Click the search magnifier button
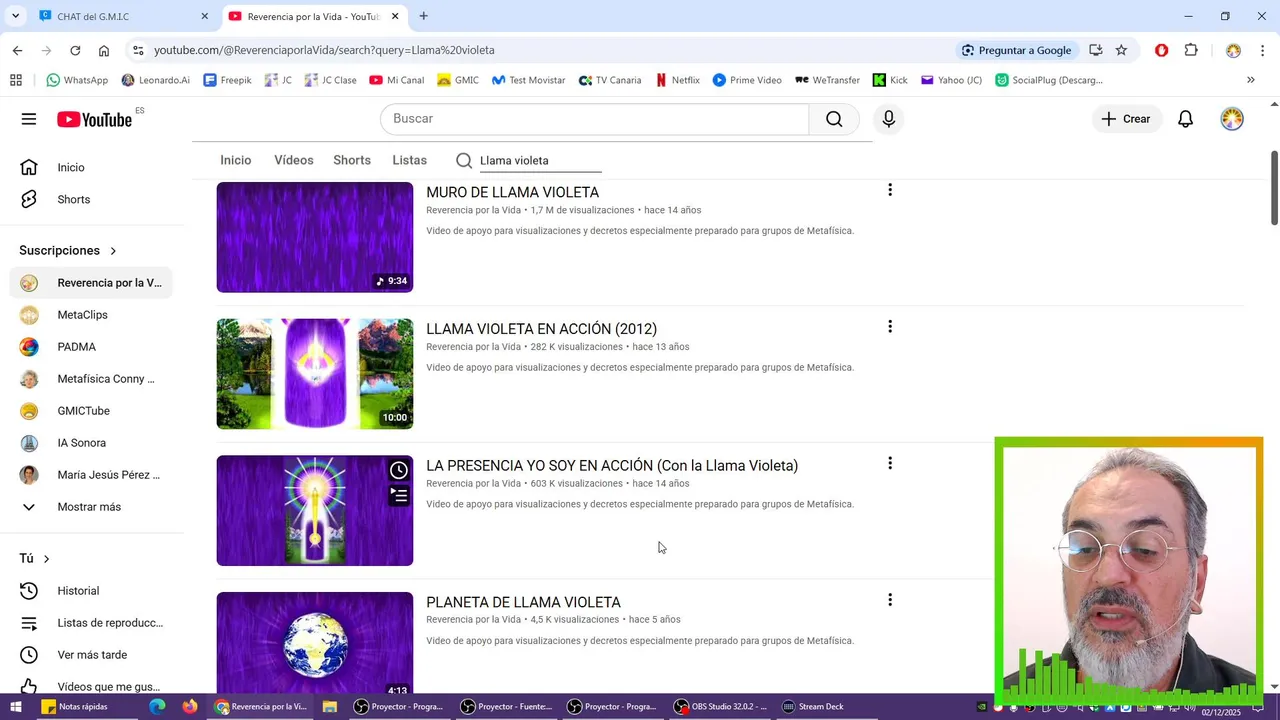The width and height of the screenshot is (1280, 720). [x=834, y=119]
